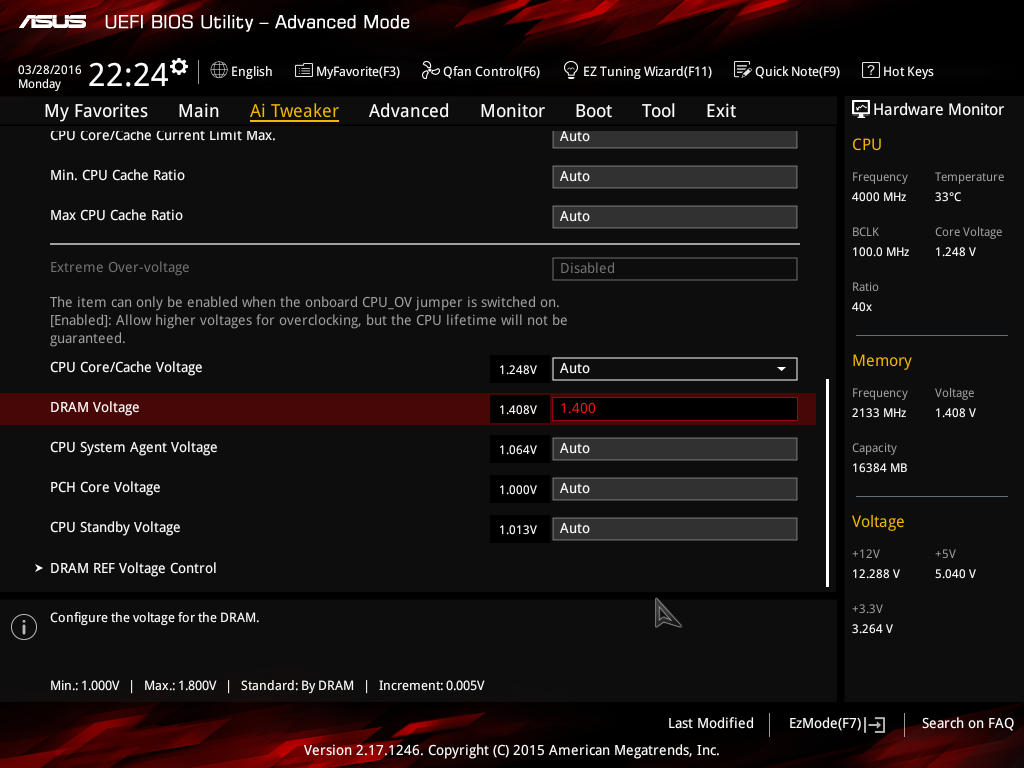Open Quick Note(F9)
Screen dimensions: 1024x768
coord(797,71)
